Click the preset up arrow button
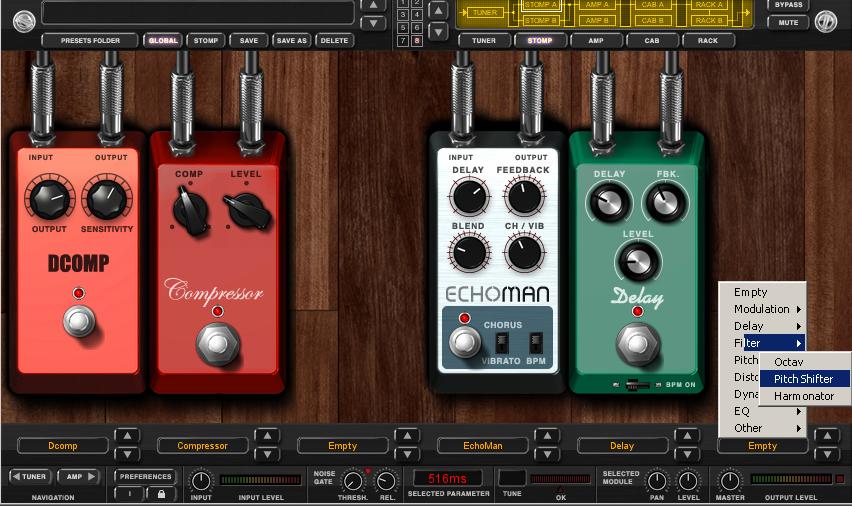The height and width of the screenshot is (506, 852). pos(373,6)
